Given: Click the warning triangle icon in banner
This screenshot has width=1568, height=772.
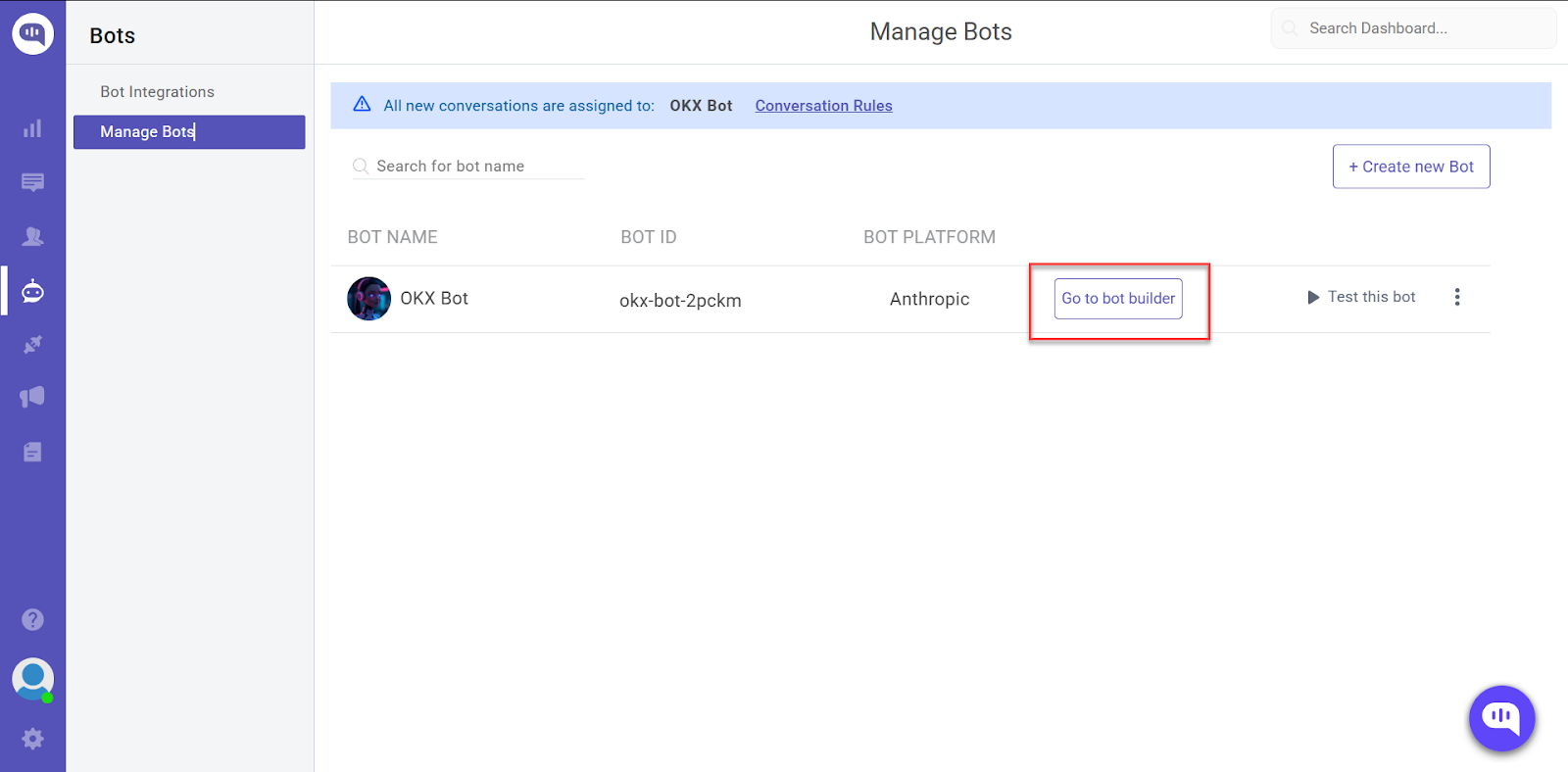Looking at the screenshot, I should pyautogui.click(x=362, y=104).
